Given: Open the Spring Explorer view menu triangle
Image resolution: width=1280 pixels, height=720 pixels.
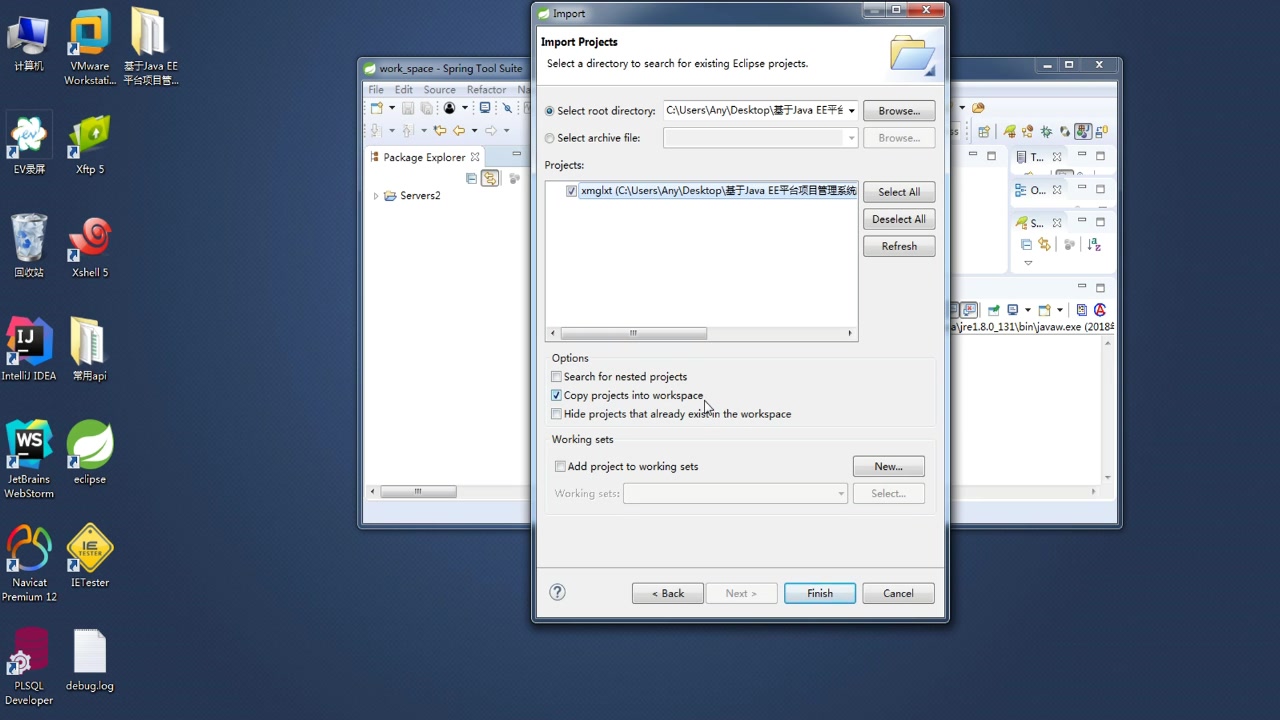Looking at the screenshot, I should (1028, 263).
